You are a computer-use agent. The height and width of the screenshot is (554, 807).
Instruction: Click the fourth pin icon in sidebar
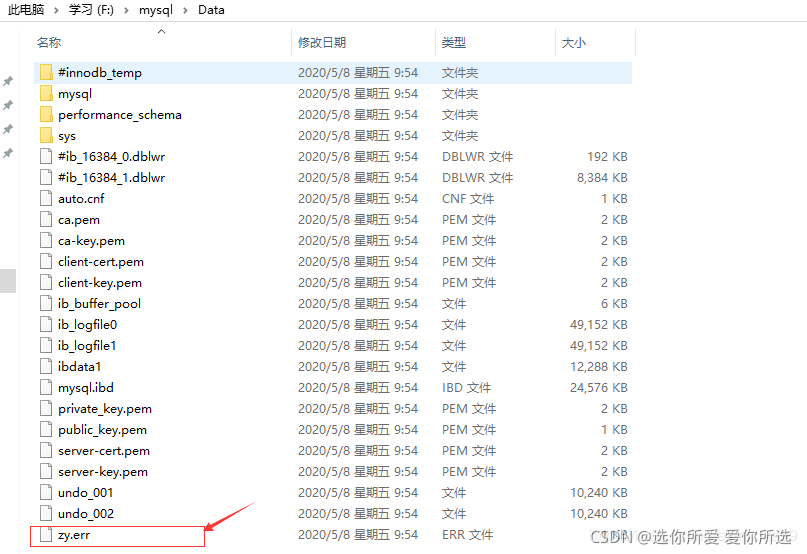tap(8, 153)
